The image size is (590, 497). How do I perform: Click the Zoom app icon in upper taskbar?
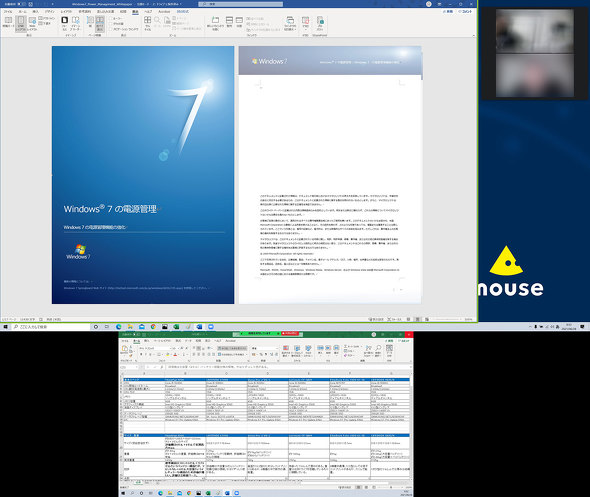pyautogui.click(x=211, y=327)
